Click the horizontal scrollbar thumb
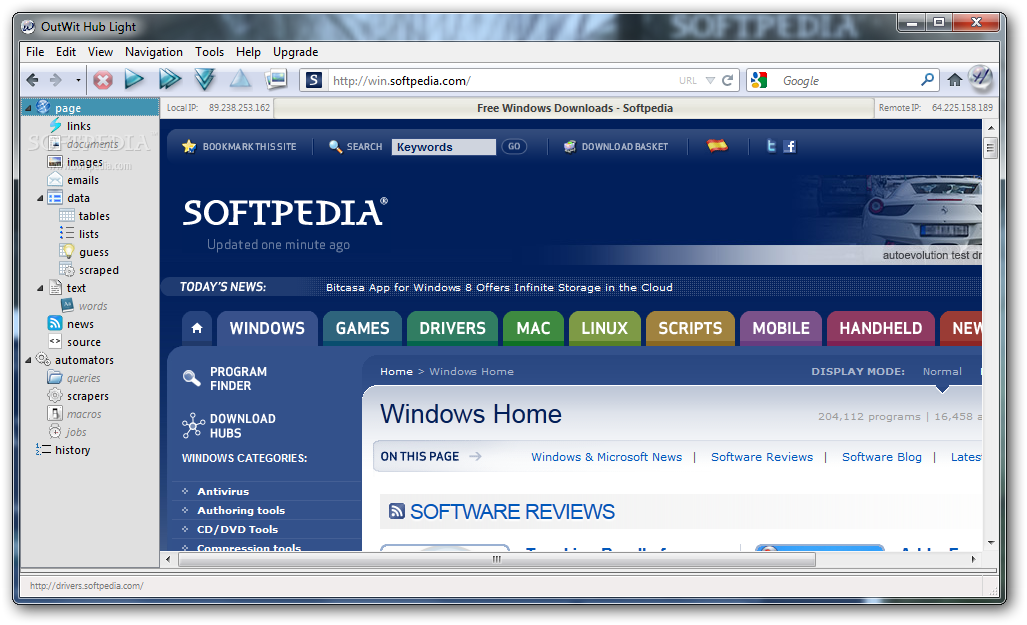The width and height of the screenshot is (1027, 625). pyautogui.click(x=497, y=559)
